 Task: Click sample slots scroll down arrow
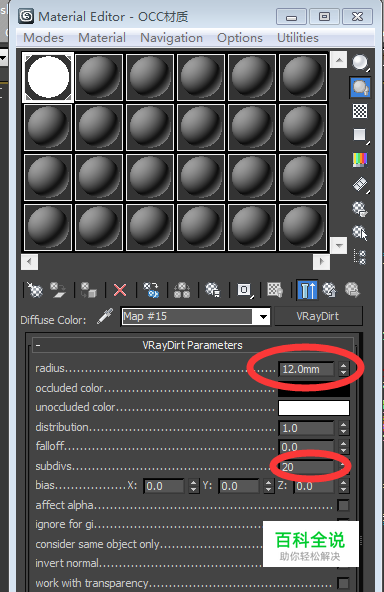click(x=339, y=246)
